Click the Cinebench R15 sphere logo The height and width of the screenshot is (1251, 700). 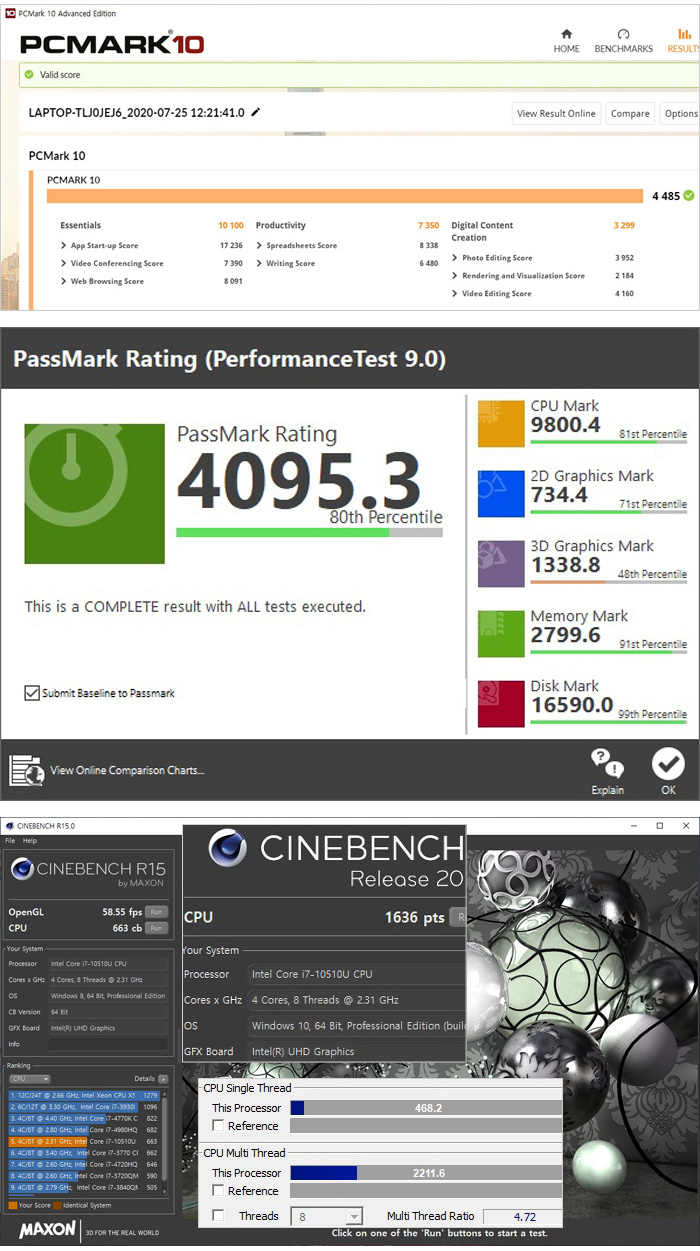coord(22,870)
